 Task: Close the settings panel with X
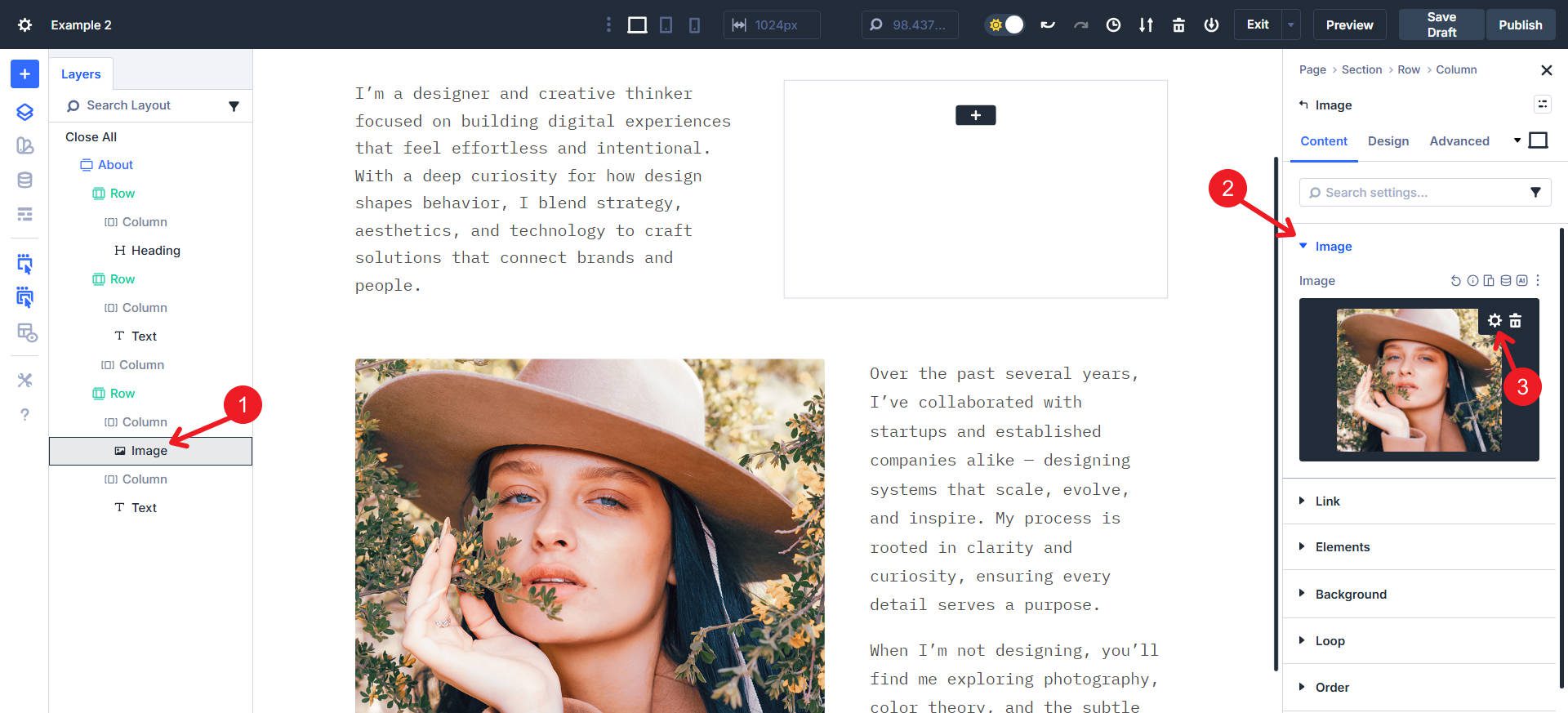[1546, 70]
